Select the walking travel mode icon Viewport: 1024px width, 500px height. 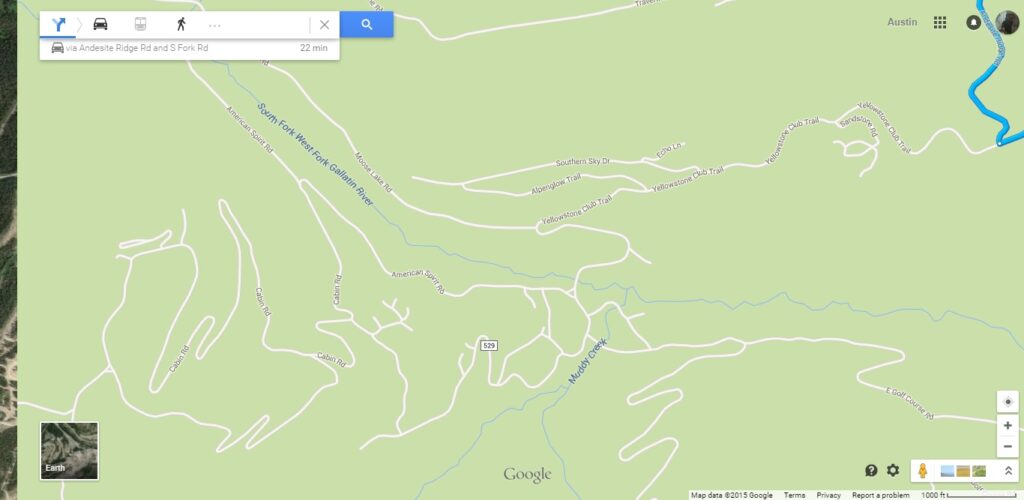[181, 25]
